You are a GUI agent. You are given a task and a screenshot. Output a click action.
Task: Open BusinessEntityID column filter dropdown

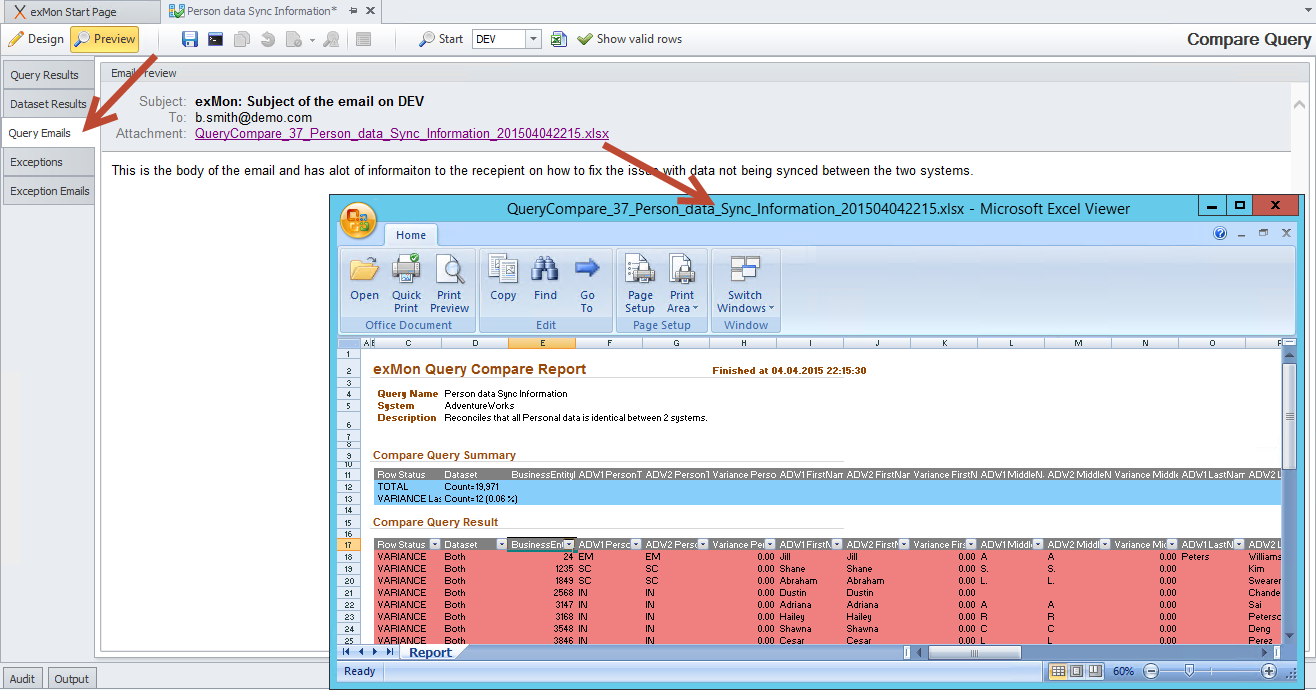pyautogui.click(x=569, y=545)
